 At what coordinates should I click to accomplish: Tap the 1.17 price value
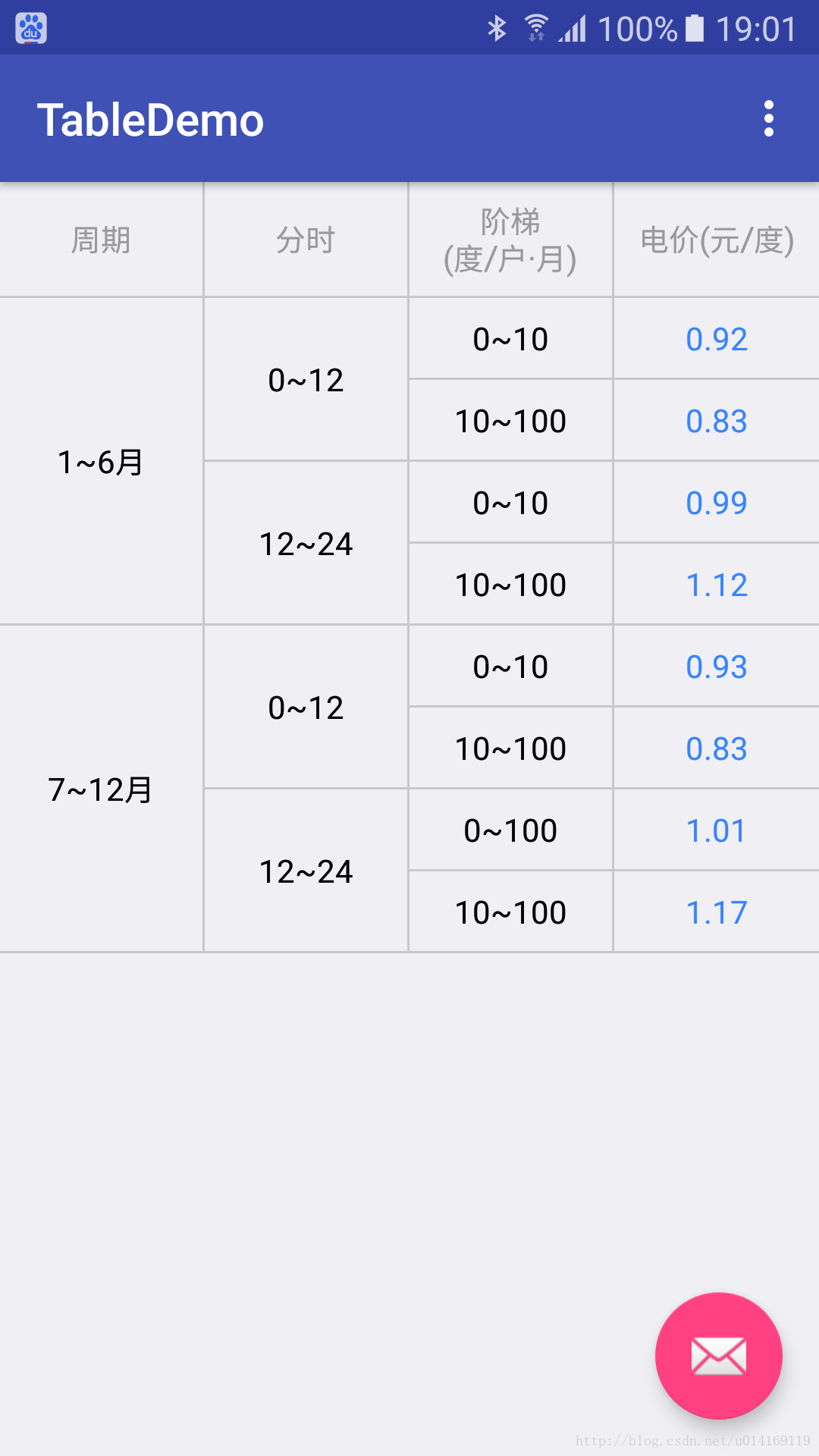[x=717, y=912]
